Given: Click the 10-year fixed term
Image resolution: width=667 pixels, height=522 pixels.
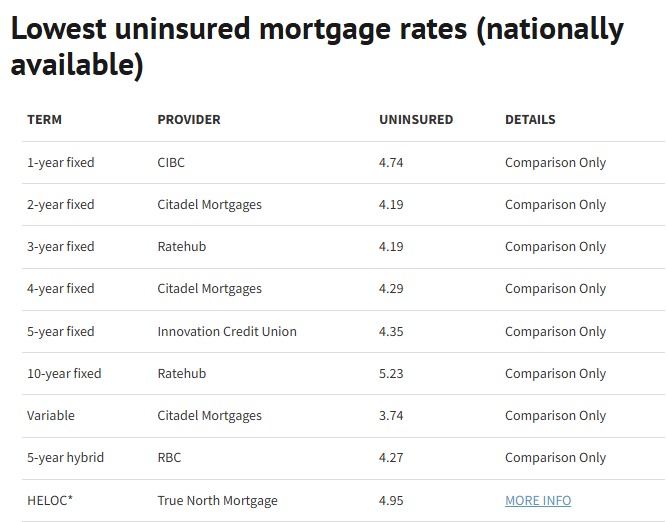Looking at the screenshot, I should (64, 374).
